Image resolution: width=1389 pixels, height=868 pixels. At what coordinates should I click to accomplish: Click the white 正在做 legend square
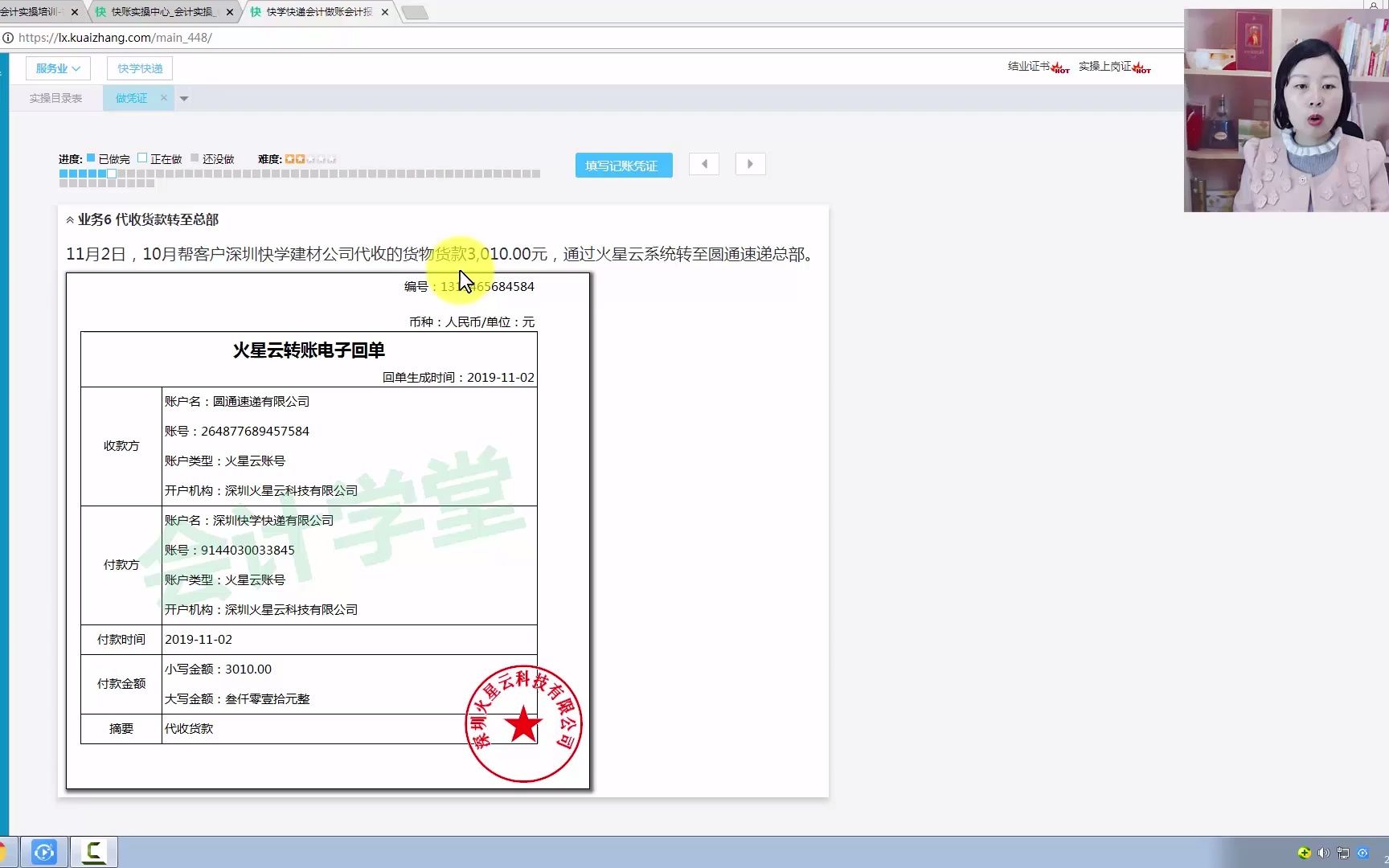tap(142, 158)
